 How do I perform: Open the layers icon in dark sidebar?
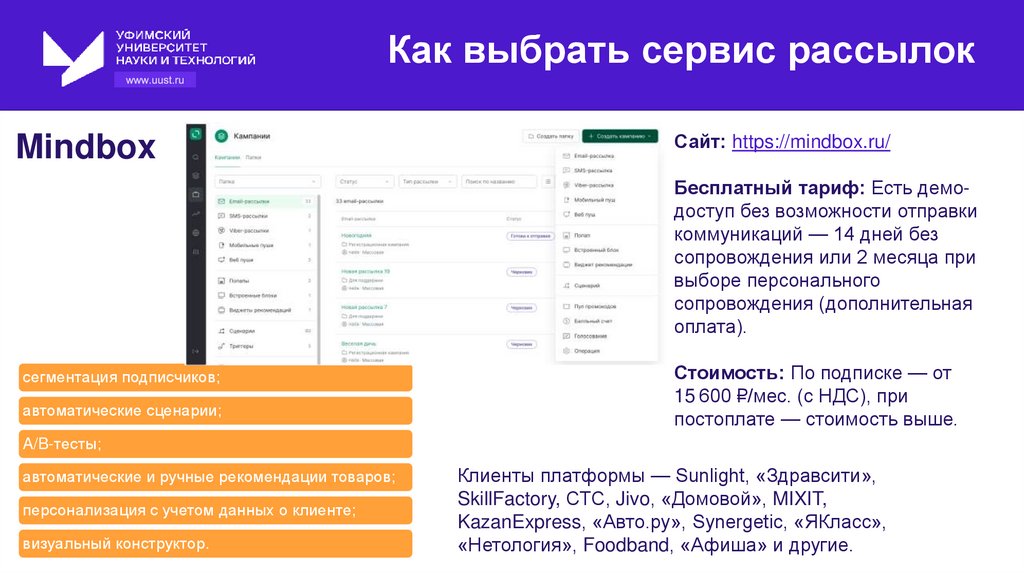pos(195,176)
